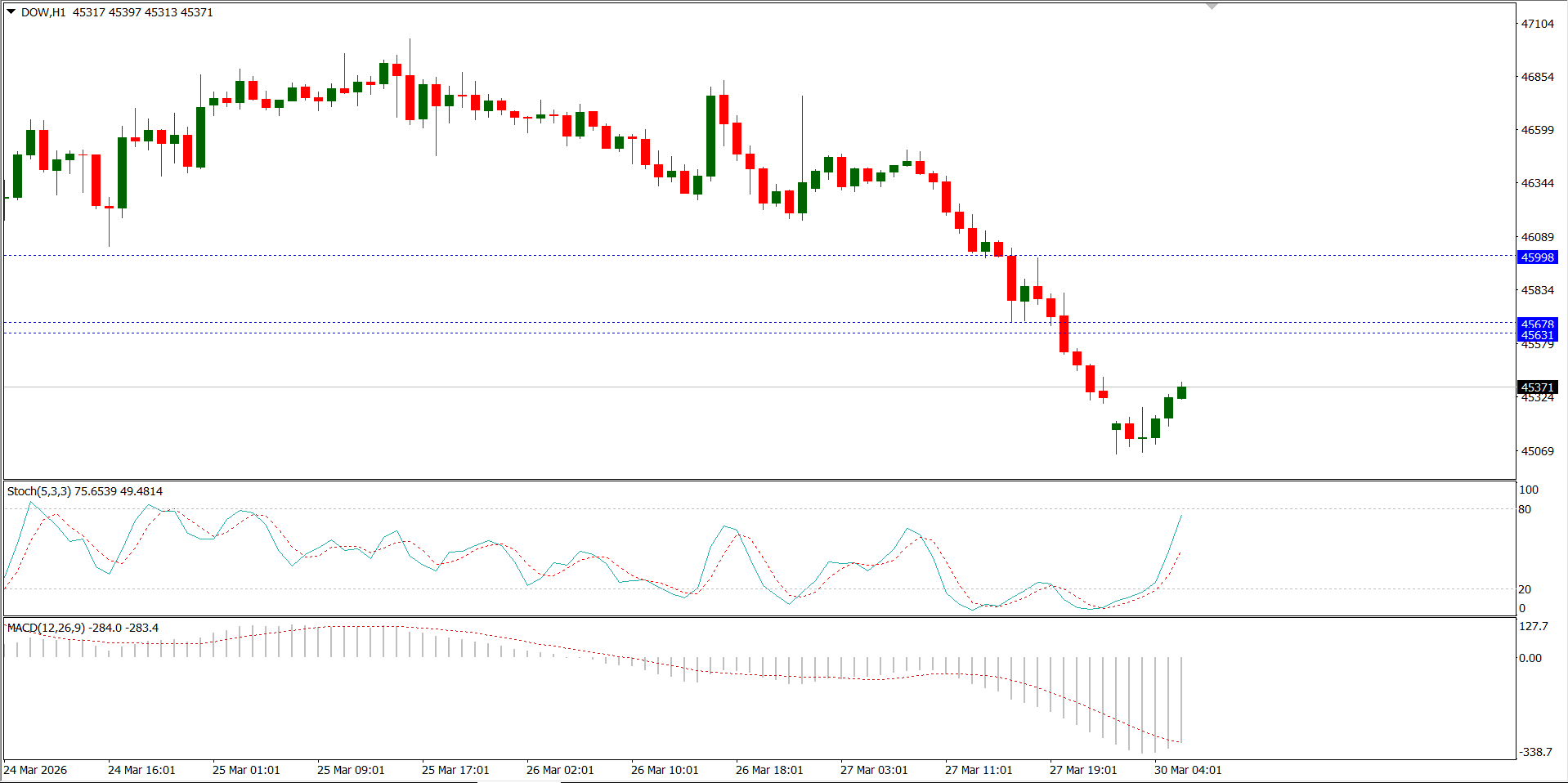
Task: Click the blue 45678 price label
Action: (1537, 324)
